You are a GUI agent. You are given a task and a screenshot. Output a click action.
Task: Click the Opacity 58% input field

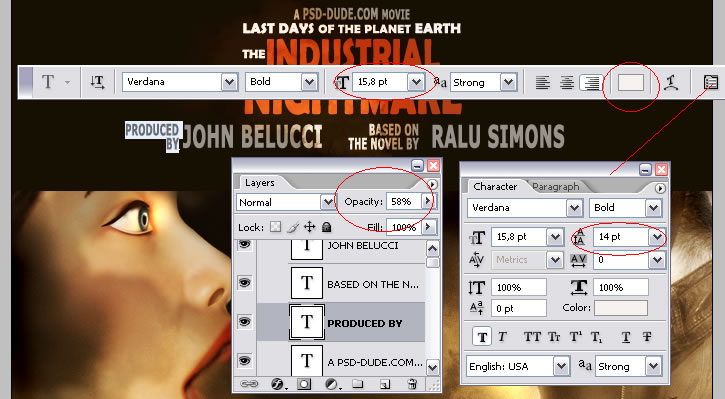coord(404,202)
